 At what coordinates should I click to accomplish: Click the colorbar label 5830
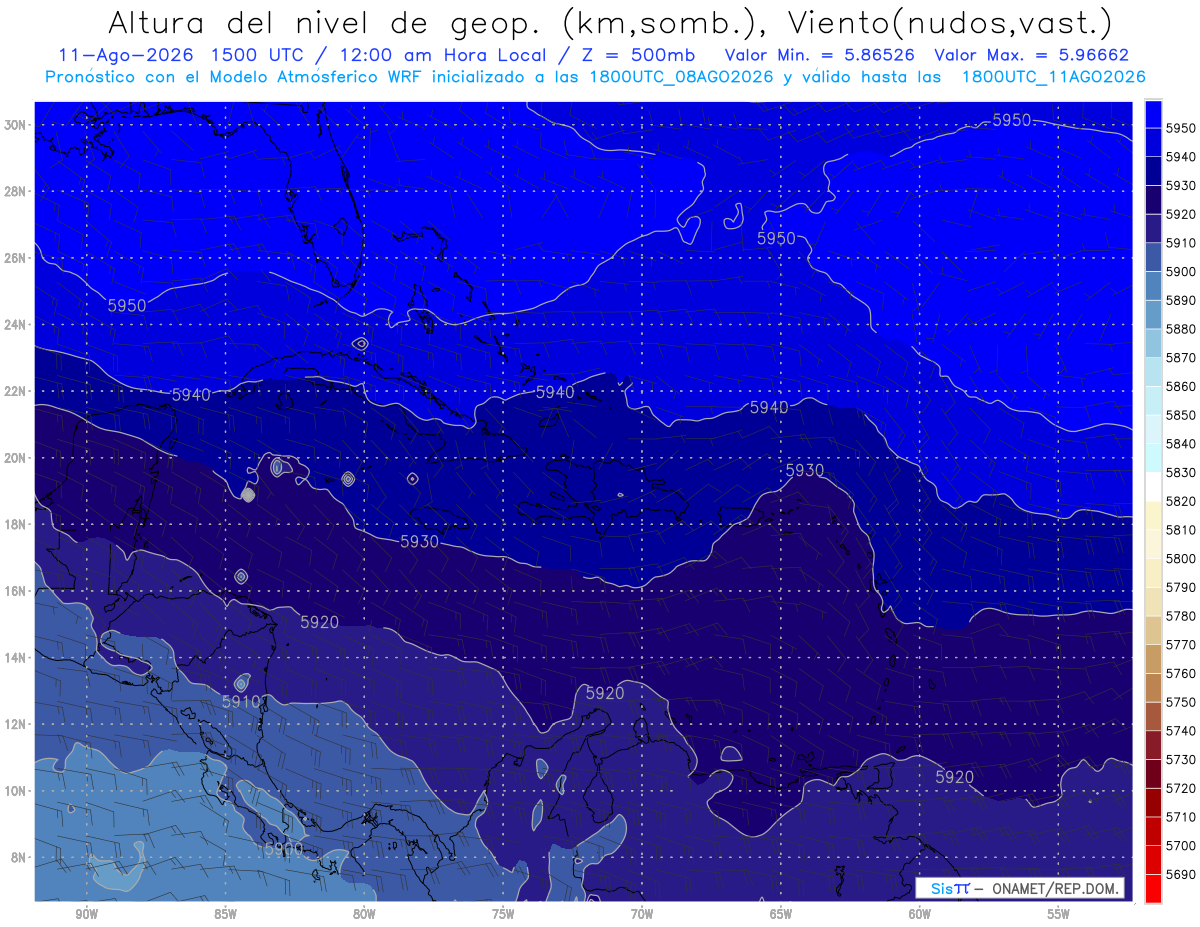[1180, 472]
